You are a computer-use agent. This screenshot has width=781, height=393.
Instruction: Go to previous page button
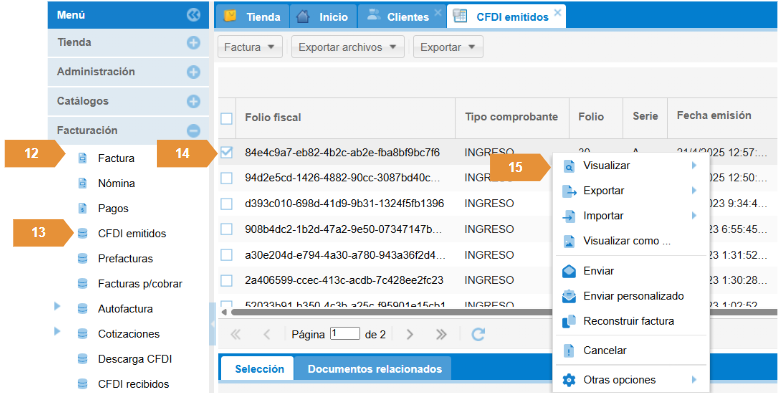click(x=267, y=334)
